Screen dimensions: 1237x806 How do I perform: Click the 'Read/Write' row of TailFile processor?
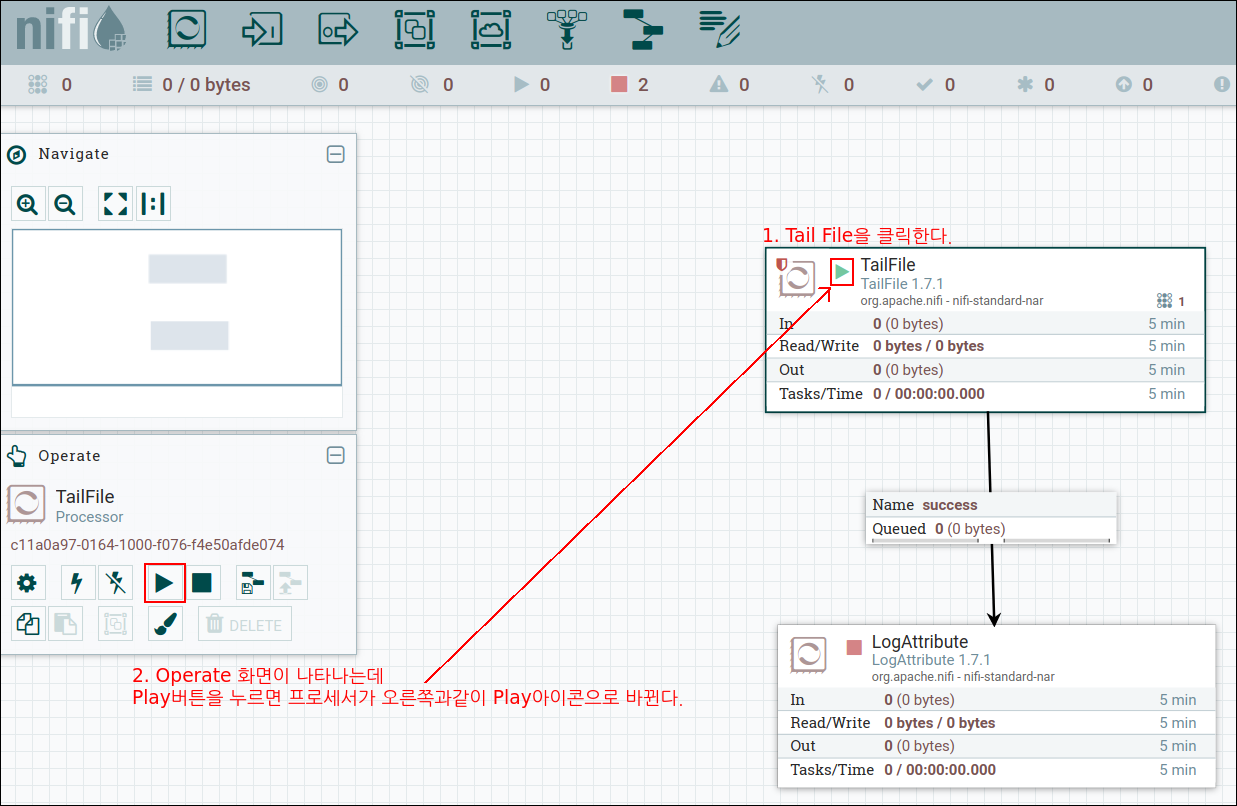[985, 346]
